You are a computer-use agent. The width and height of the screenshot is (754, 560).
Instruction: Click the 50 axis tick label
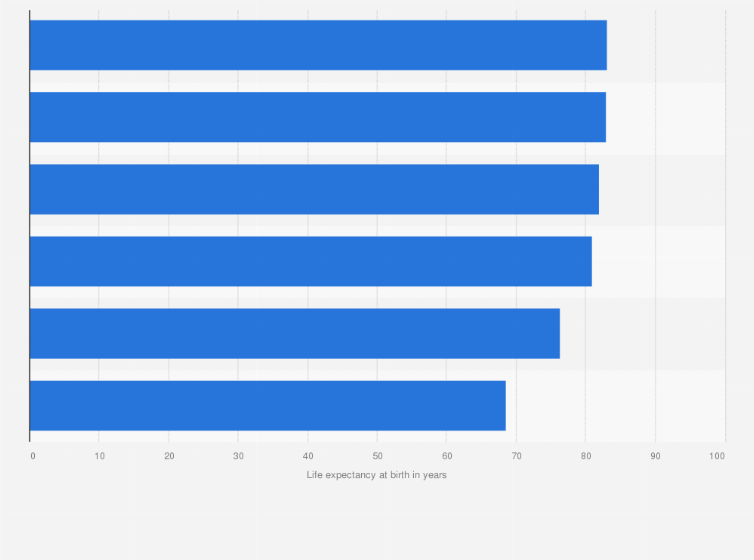tap(377, 456)
